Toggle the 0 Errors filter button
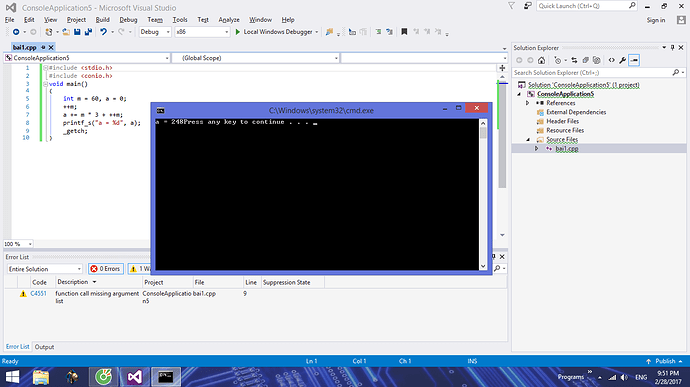 pos(106,269)
